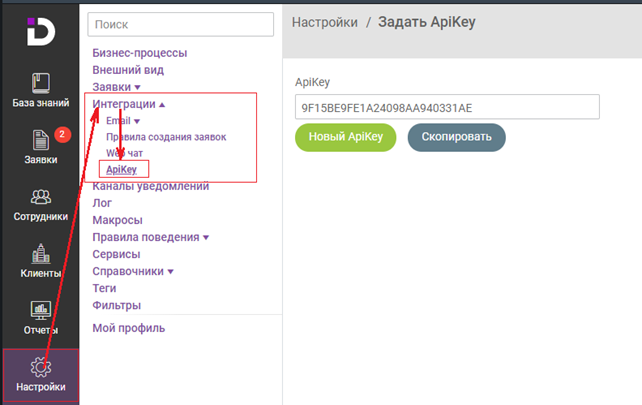Screen dimensions: 642x405
Task: Expand the Правила поведения submenu
Action: coord(206,238)
